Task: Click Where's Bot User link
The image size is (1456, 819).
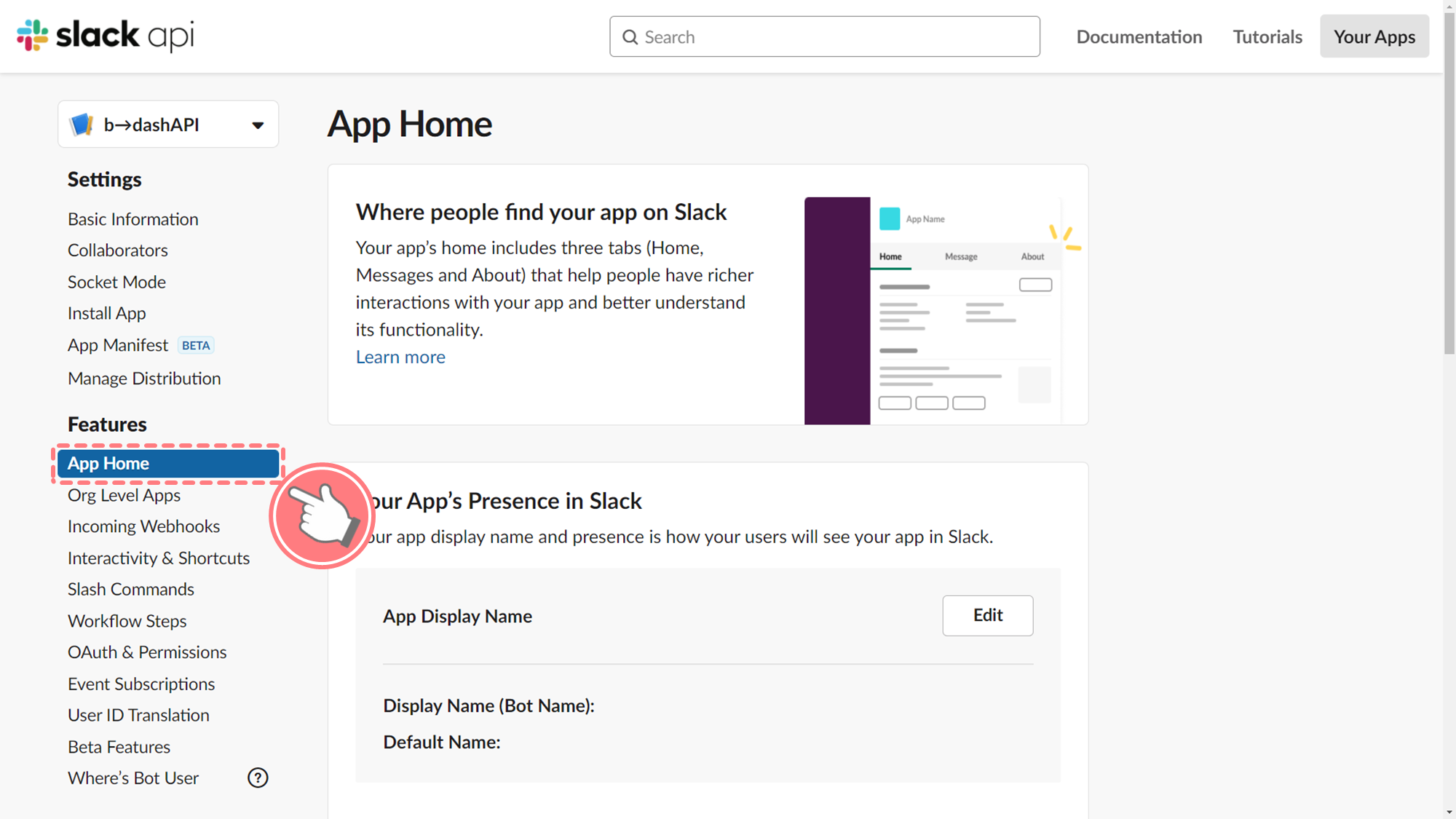Action: click(133, 778)
